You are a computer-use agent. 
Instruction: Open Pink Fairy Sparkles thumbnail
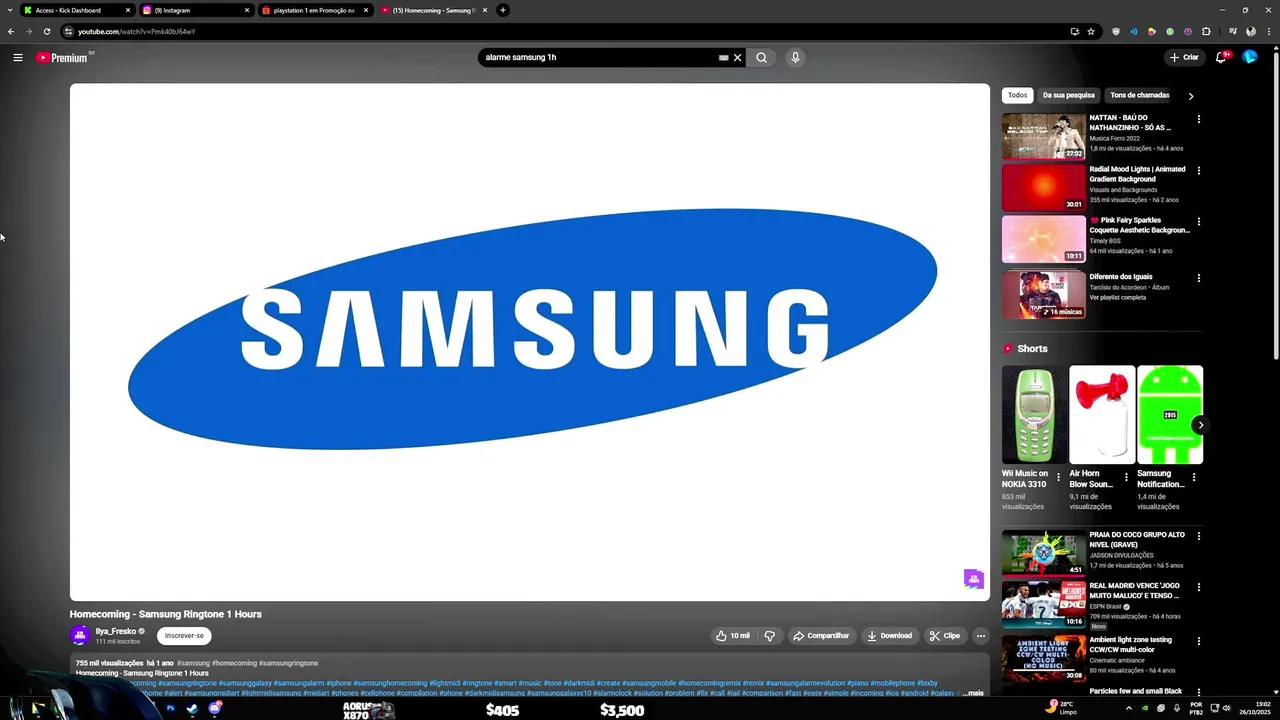(x=1044, y=238)
